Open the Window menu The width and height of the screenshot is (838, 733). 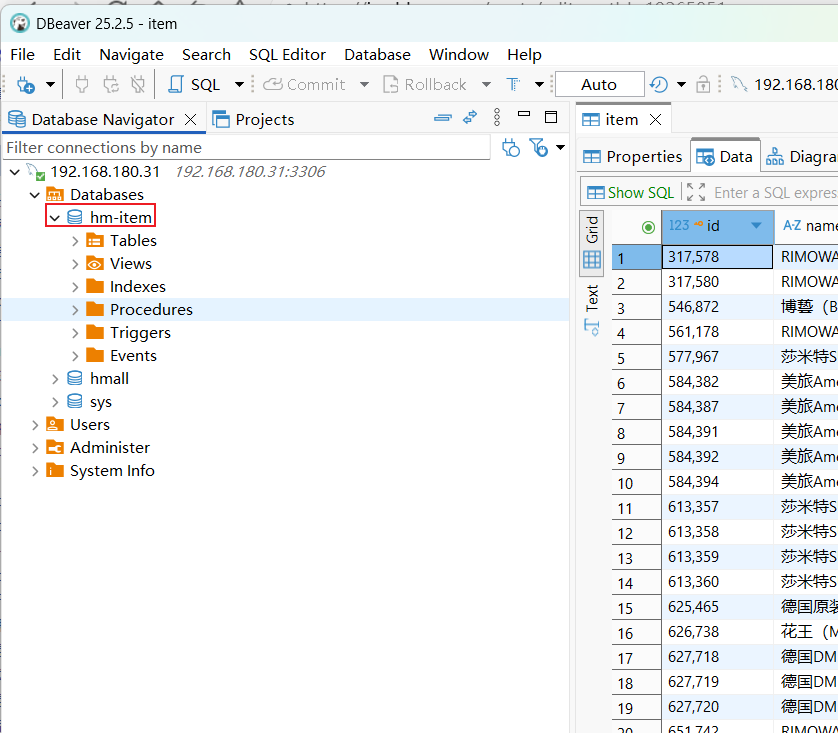459,54
